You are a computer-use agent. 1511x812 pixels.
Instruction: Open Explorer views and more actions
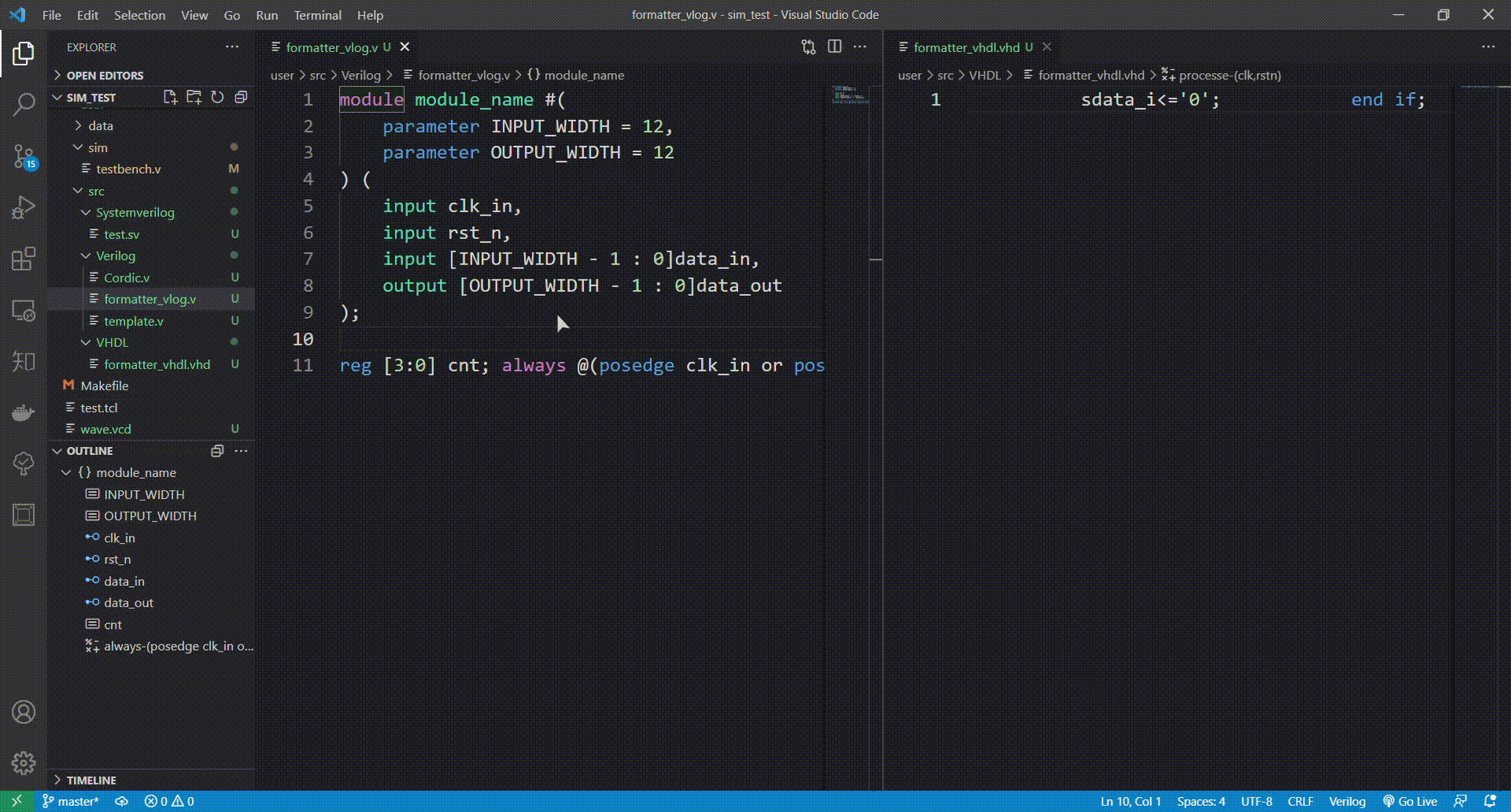click(232, 47)
